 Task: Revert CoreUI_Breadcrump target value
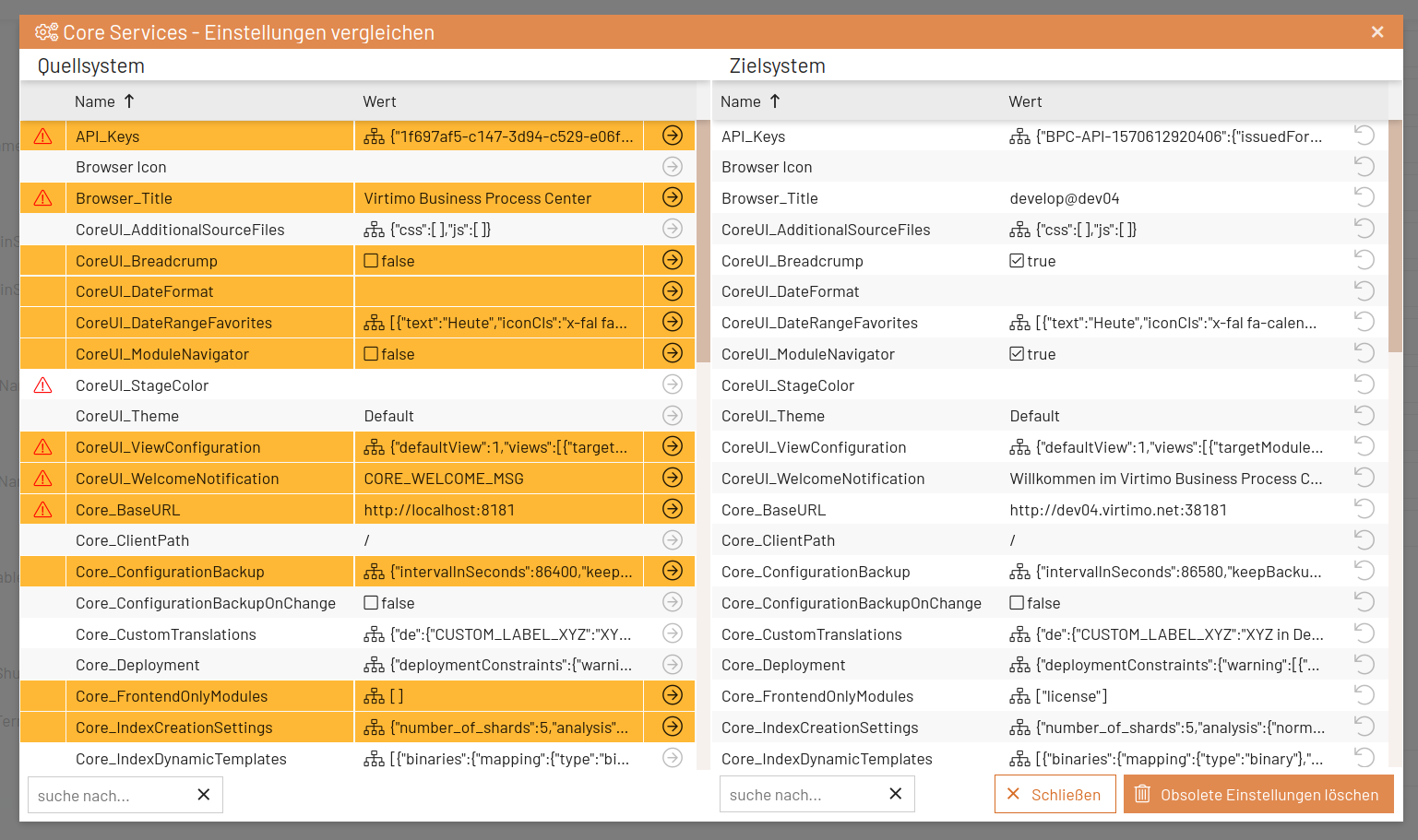1364,260
